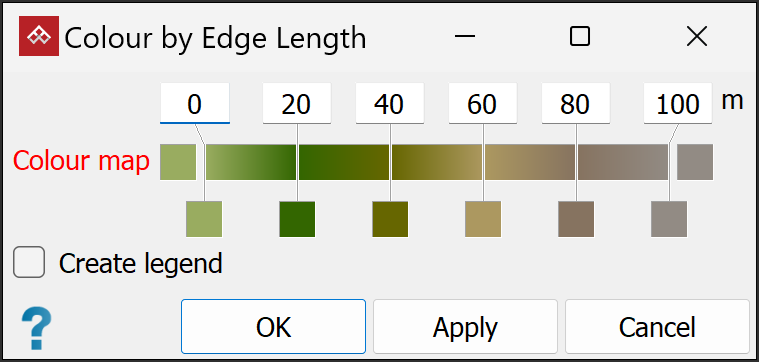
Task: Cancel the Colour by Edge Length dialog
Action: (x=657, y=327)
